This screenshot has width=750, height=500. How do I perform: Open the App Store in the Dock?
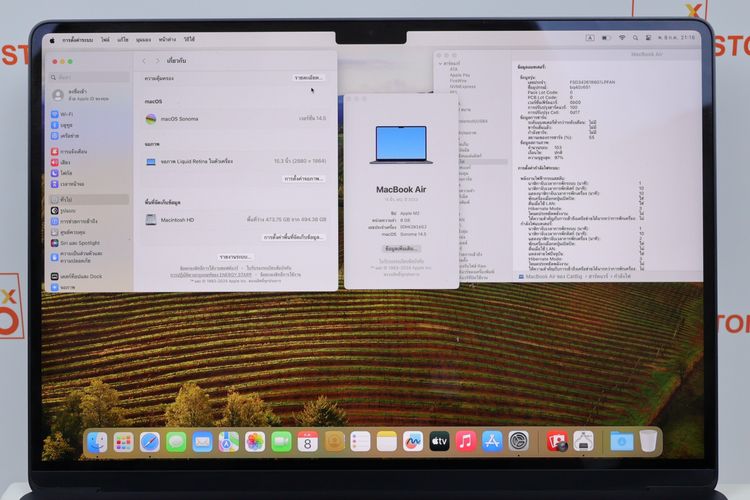(x=492, y=442)
